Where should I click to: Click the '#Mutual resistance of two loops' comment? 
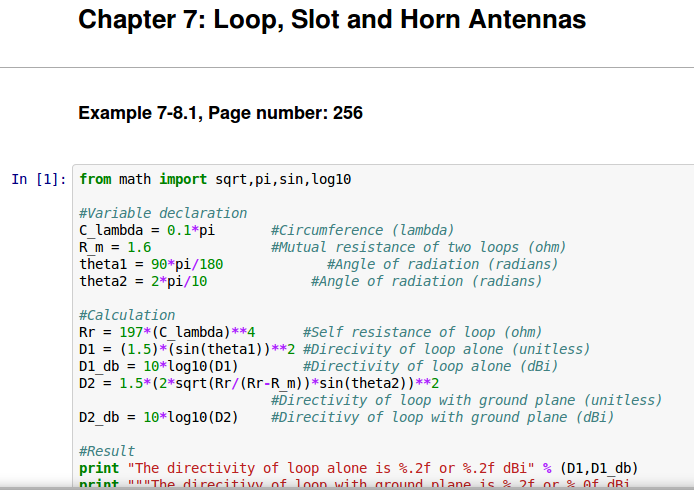click(x=418, y=247)
